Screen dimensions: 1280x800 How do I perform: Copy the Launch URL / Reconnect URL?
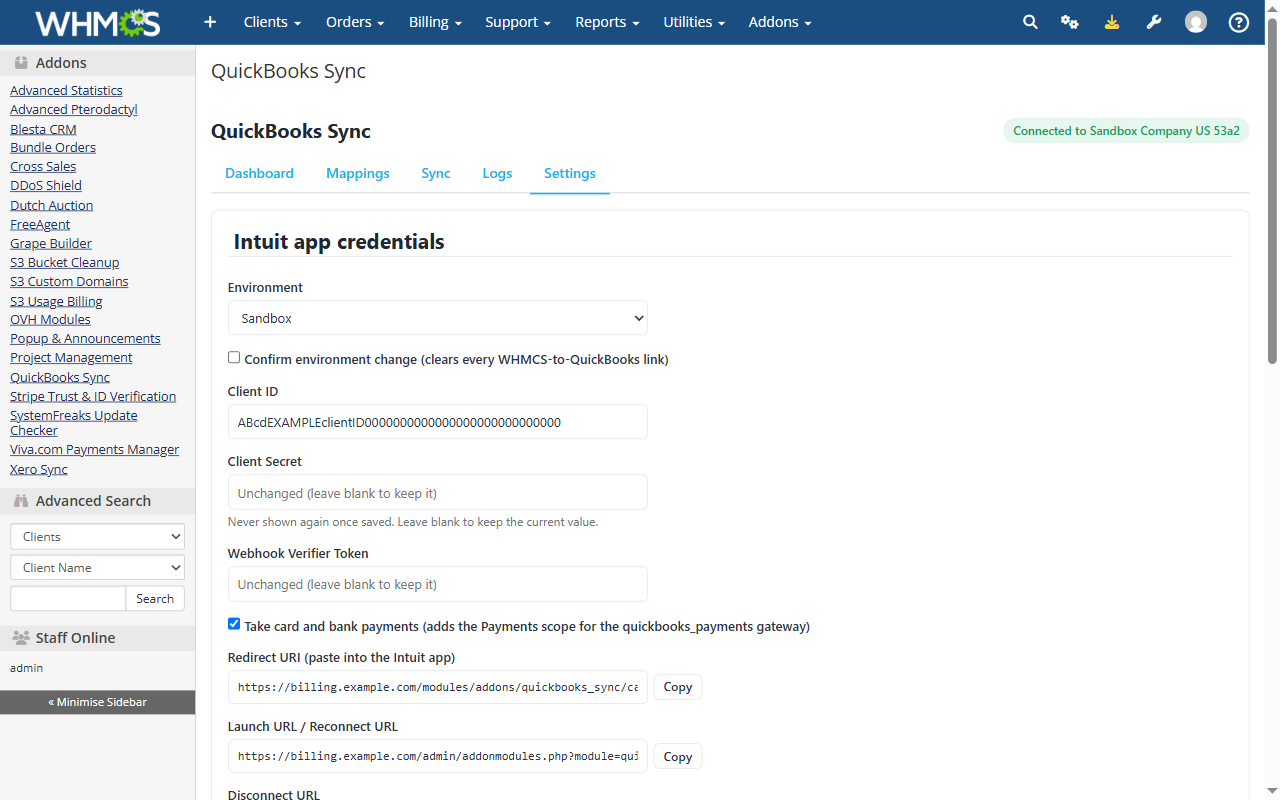(678, 757)
